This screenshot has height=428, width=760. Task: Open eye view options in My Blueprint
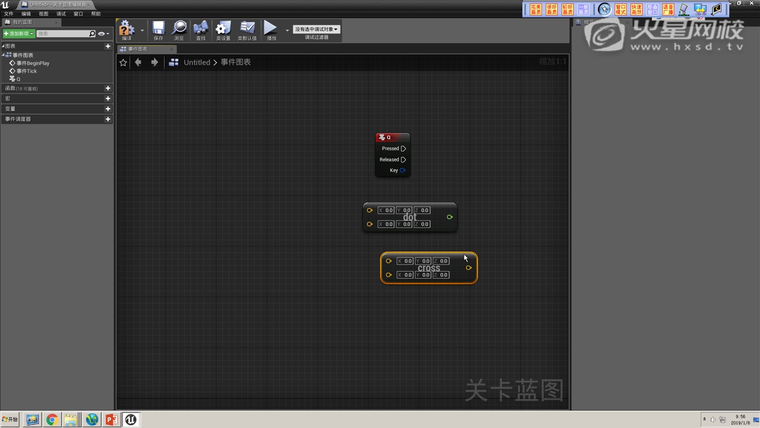pos(103,34)
